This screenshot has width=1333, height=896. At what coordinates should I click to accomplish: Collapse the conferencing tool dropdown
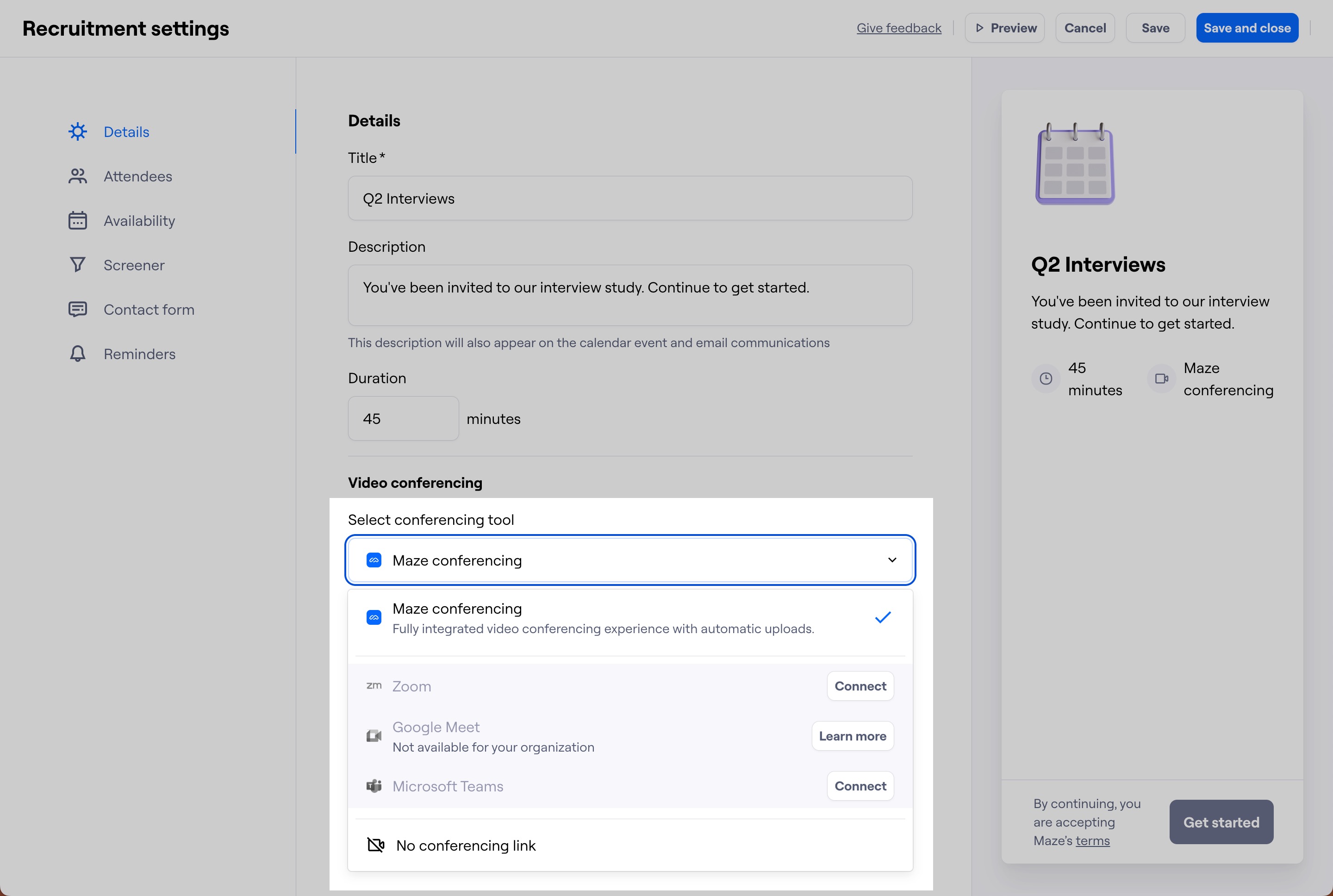click(x=892, y=560)
